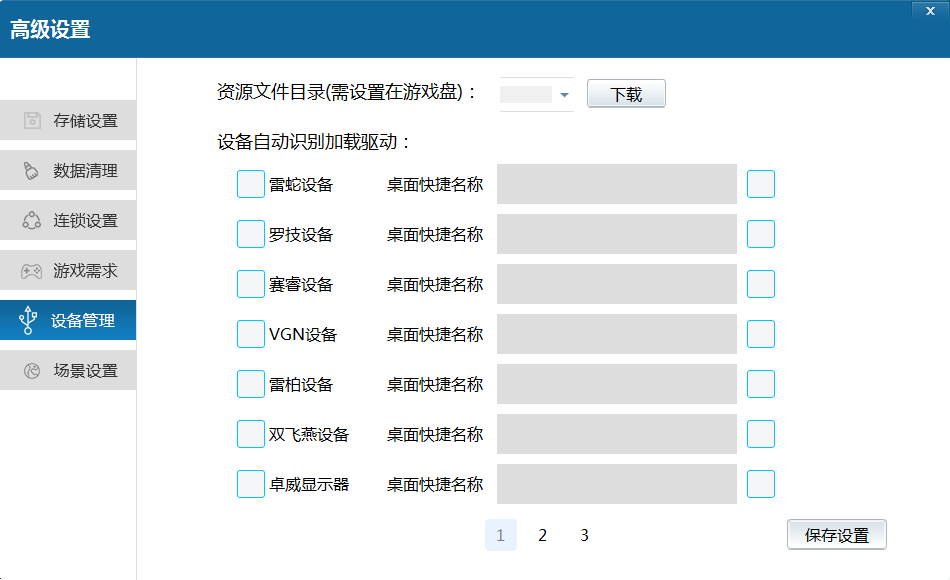
Task: Click the 下载 button
Action: coord(626,93)
